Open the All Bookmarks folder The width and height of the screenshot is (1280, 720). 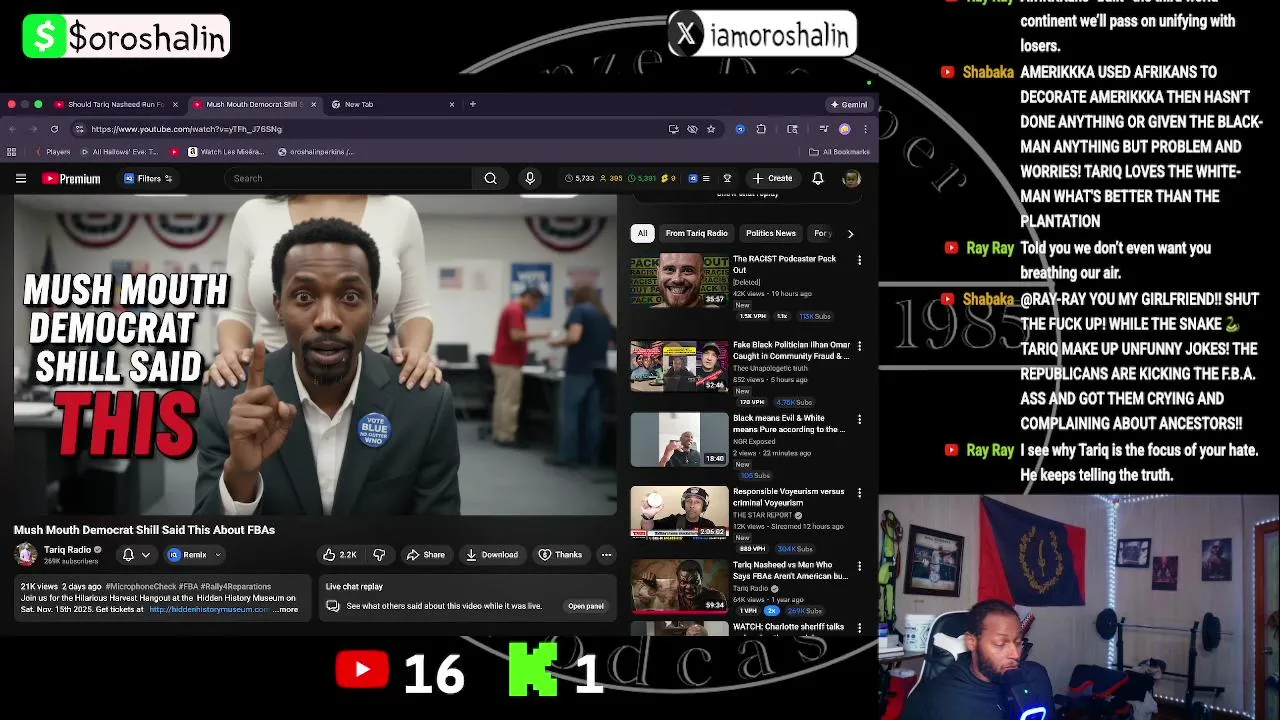tap(839, 152)
